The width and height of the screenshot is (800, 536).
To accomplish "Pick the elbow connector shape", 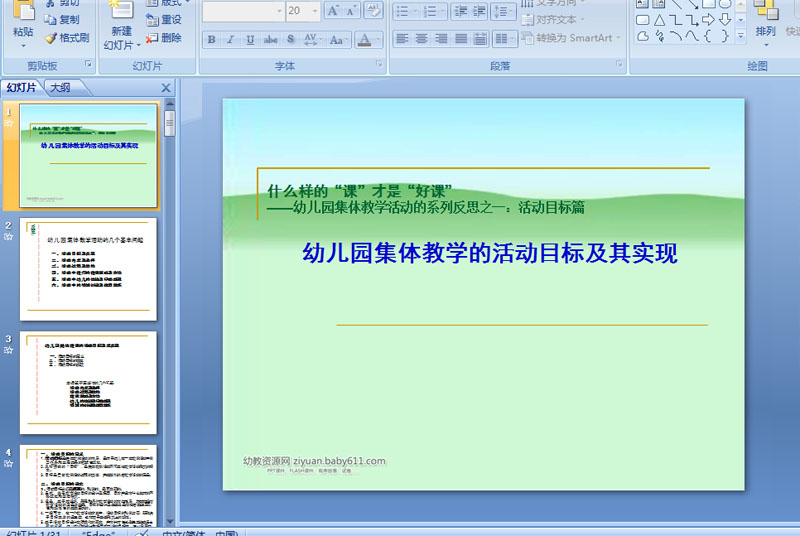I will [676, 20].
